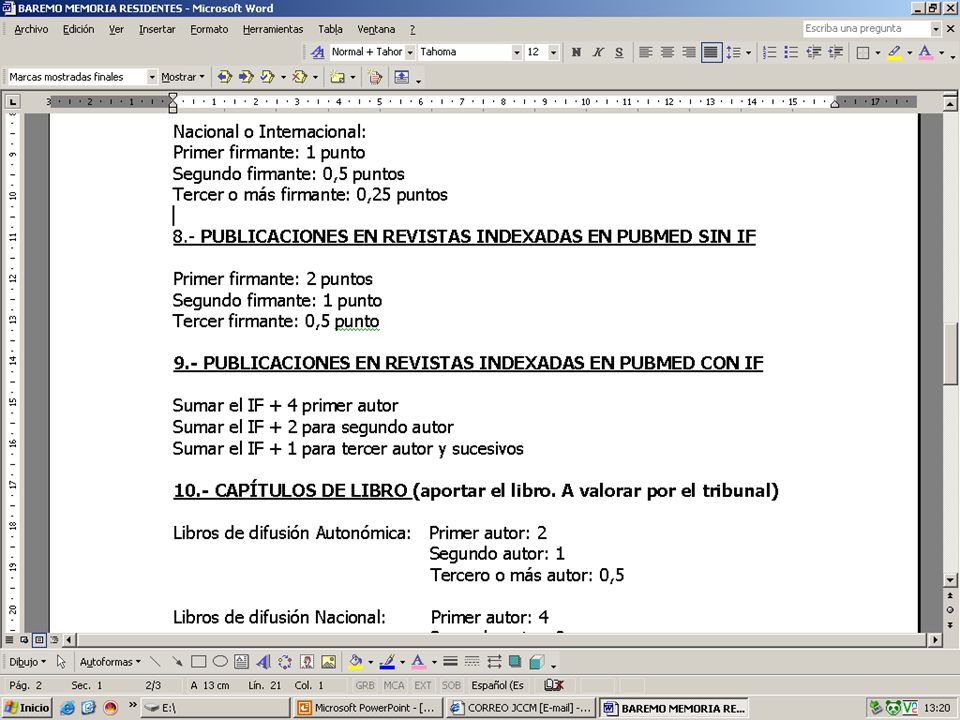960x720 pixels.
Task: Select the Rectangle drawing tool
Action: tap(198, 662)
